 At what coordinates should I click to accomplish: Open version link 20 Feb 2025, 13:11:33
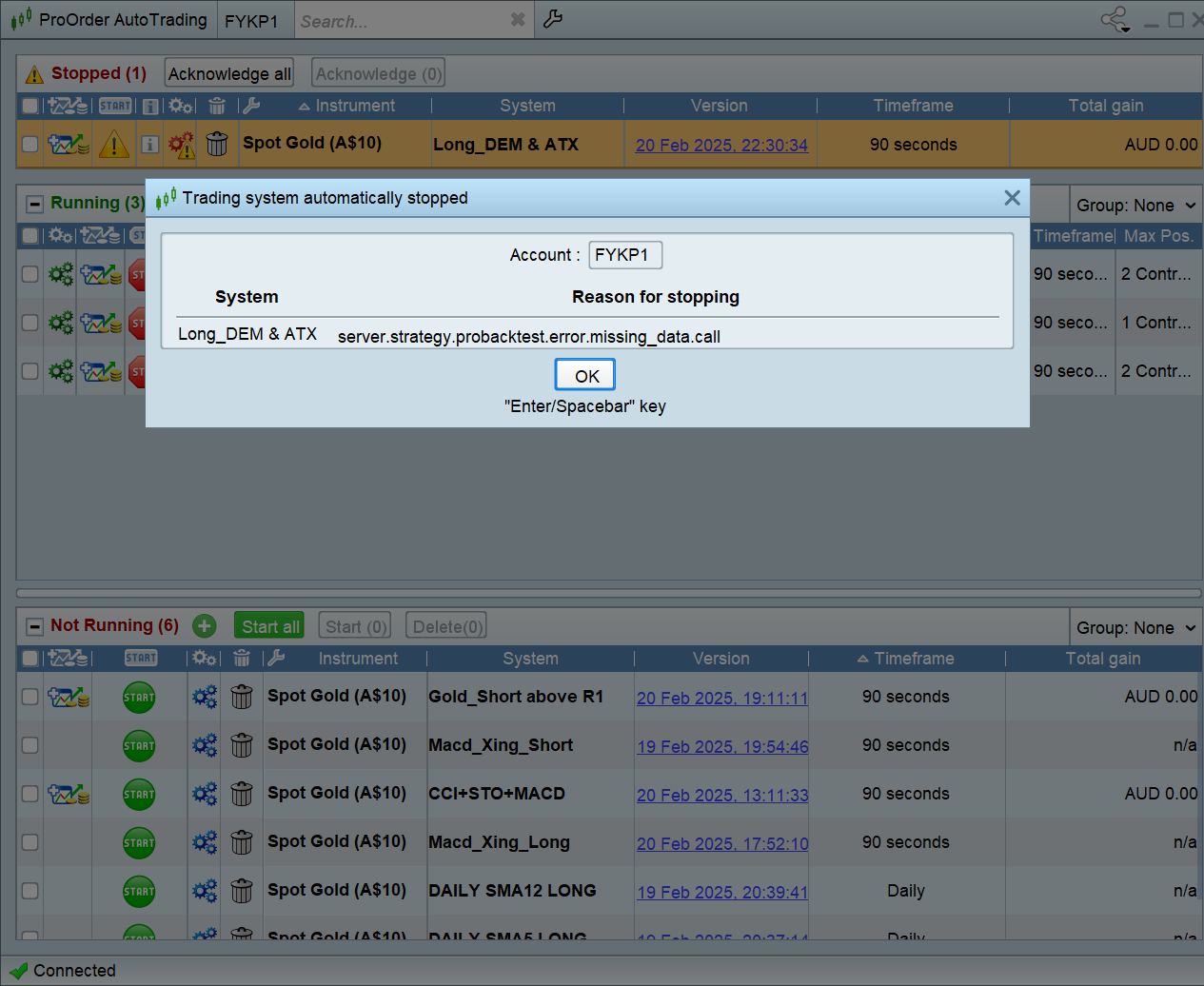pos(722,795)
